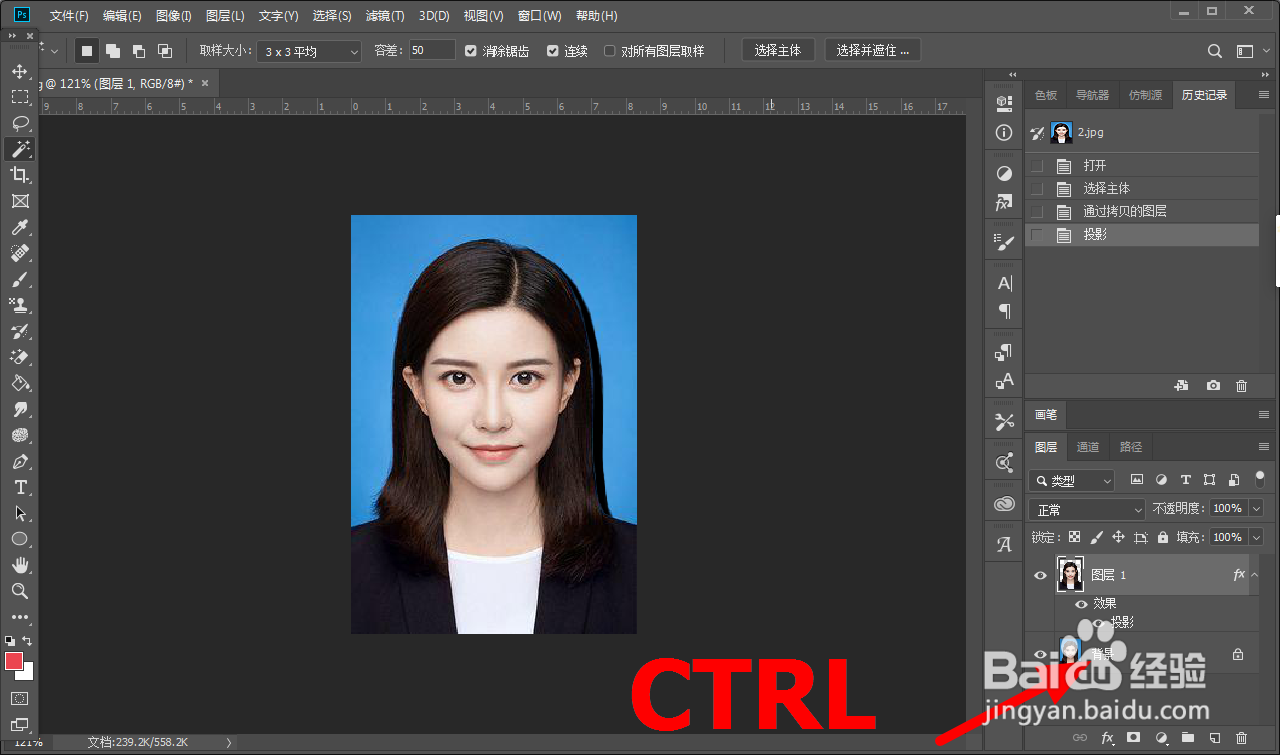
Task: Click the 选择主体 button
Action: 778,50
